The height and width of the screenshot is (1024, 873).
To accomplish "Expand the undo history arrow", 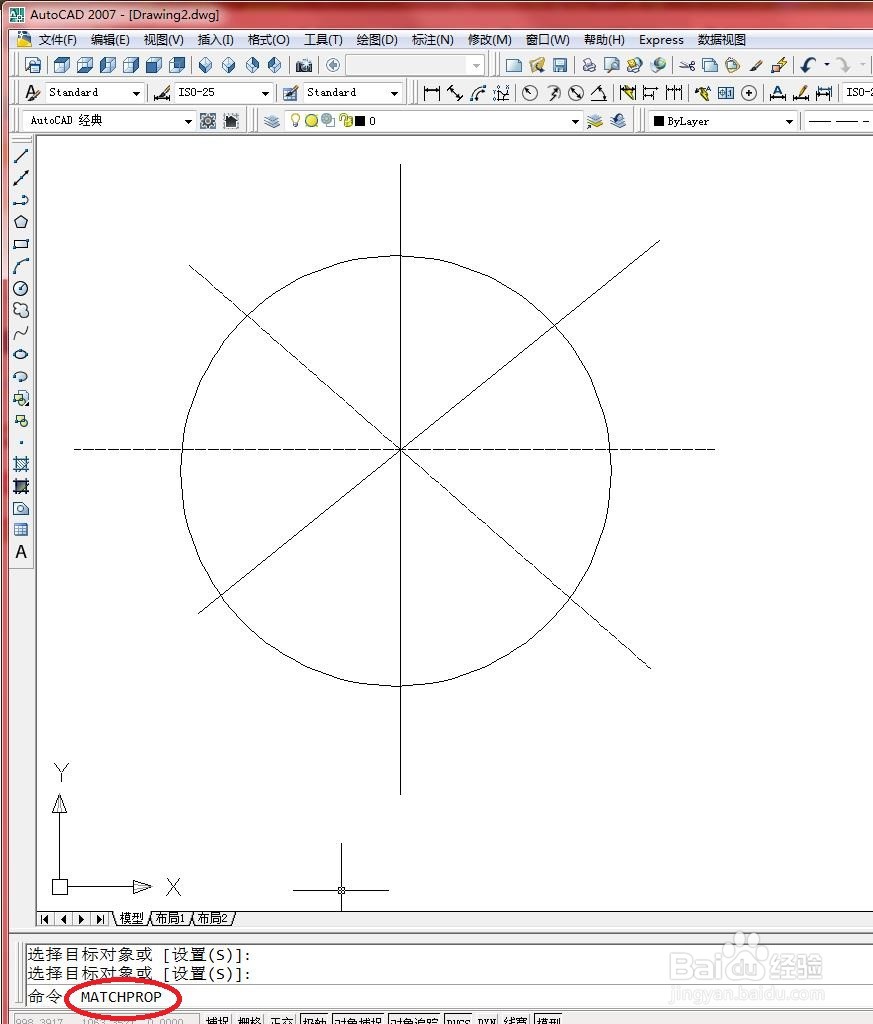I will pos(827,65).
